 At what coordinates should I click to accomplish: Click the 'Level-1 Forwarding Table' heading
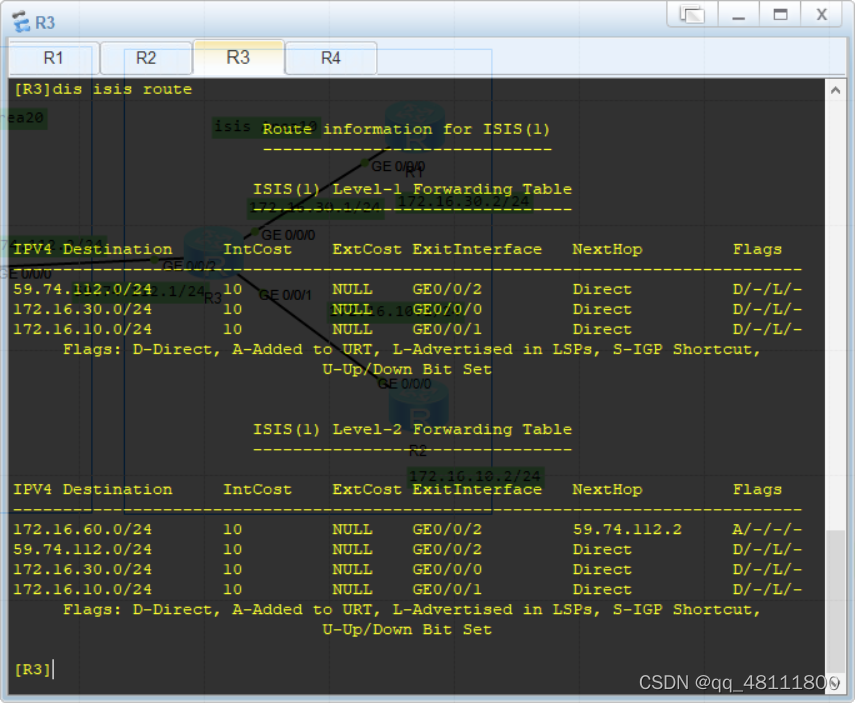[x=412, y=189]
